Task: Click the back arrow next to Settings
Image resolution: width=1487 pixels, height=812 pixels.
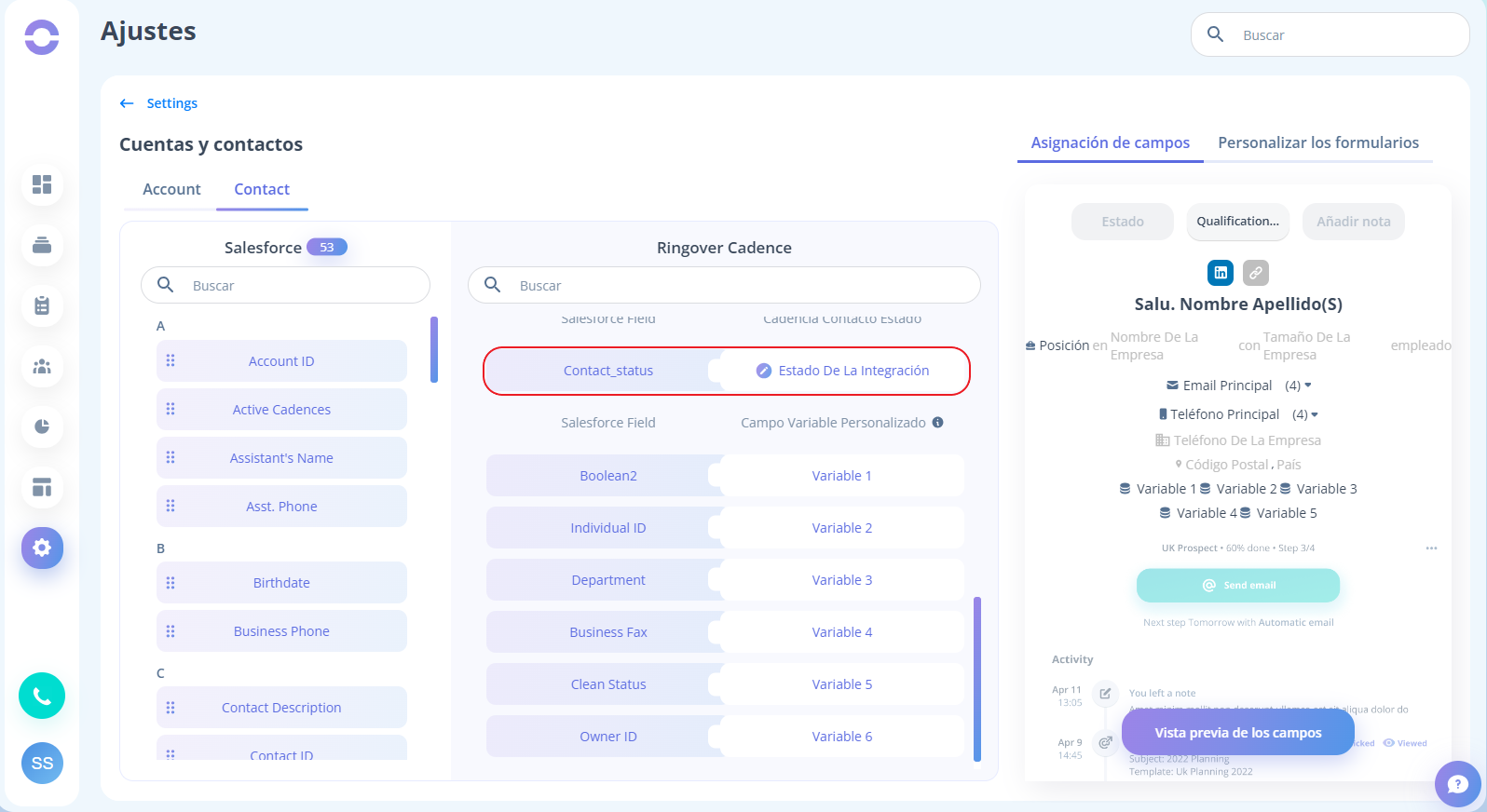Action: click(127, 103)
